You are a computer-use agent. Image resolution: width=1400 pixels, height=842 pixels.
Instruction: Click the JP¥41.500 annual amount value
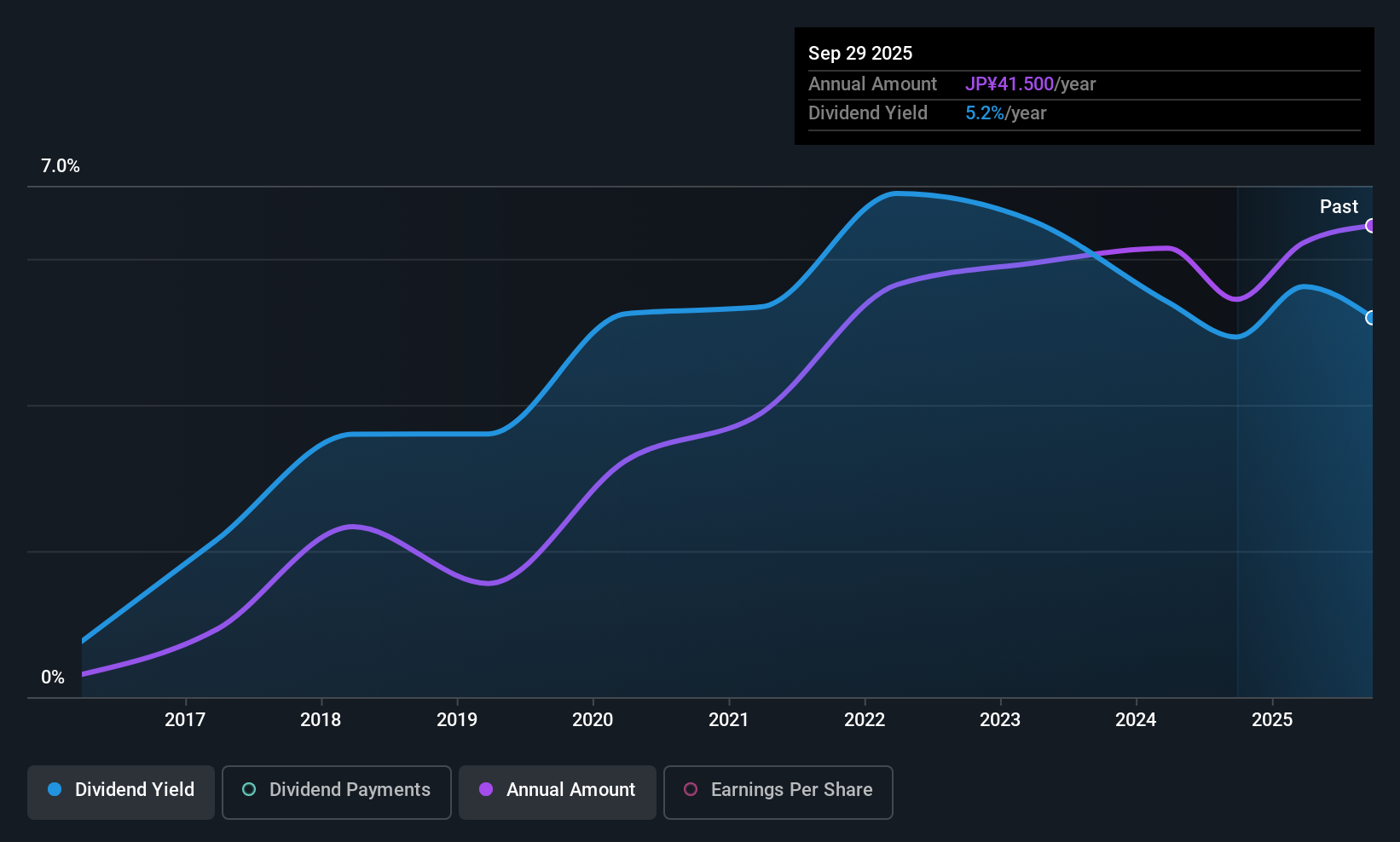click(x=1010, y=84)
